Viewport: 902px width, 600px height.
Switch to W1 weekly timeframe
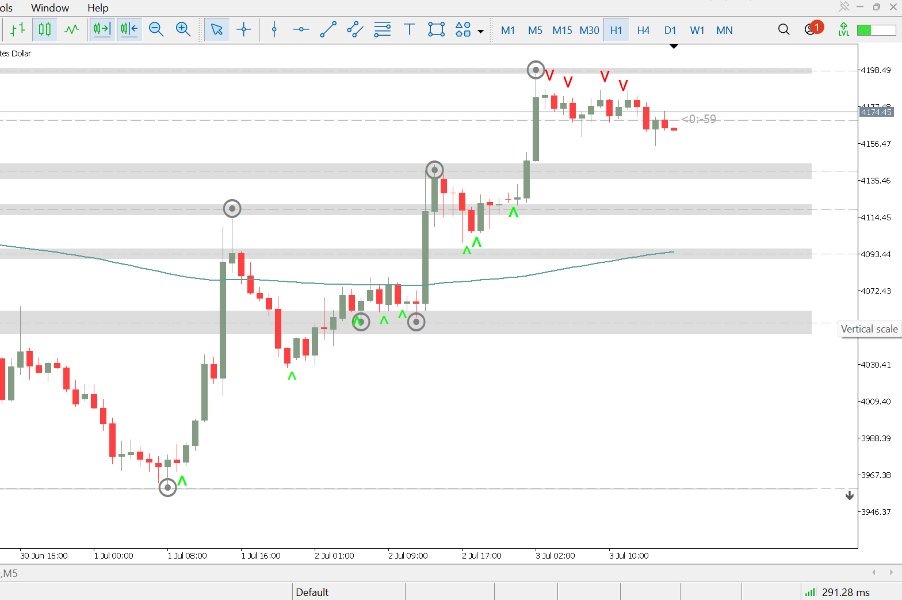(x=697, y=30)
